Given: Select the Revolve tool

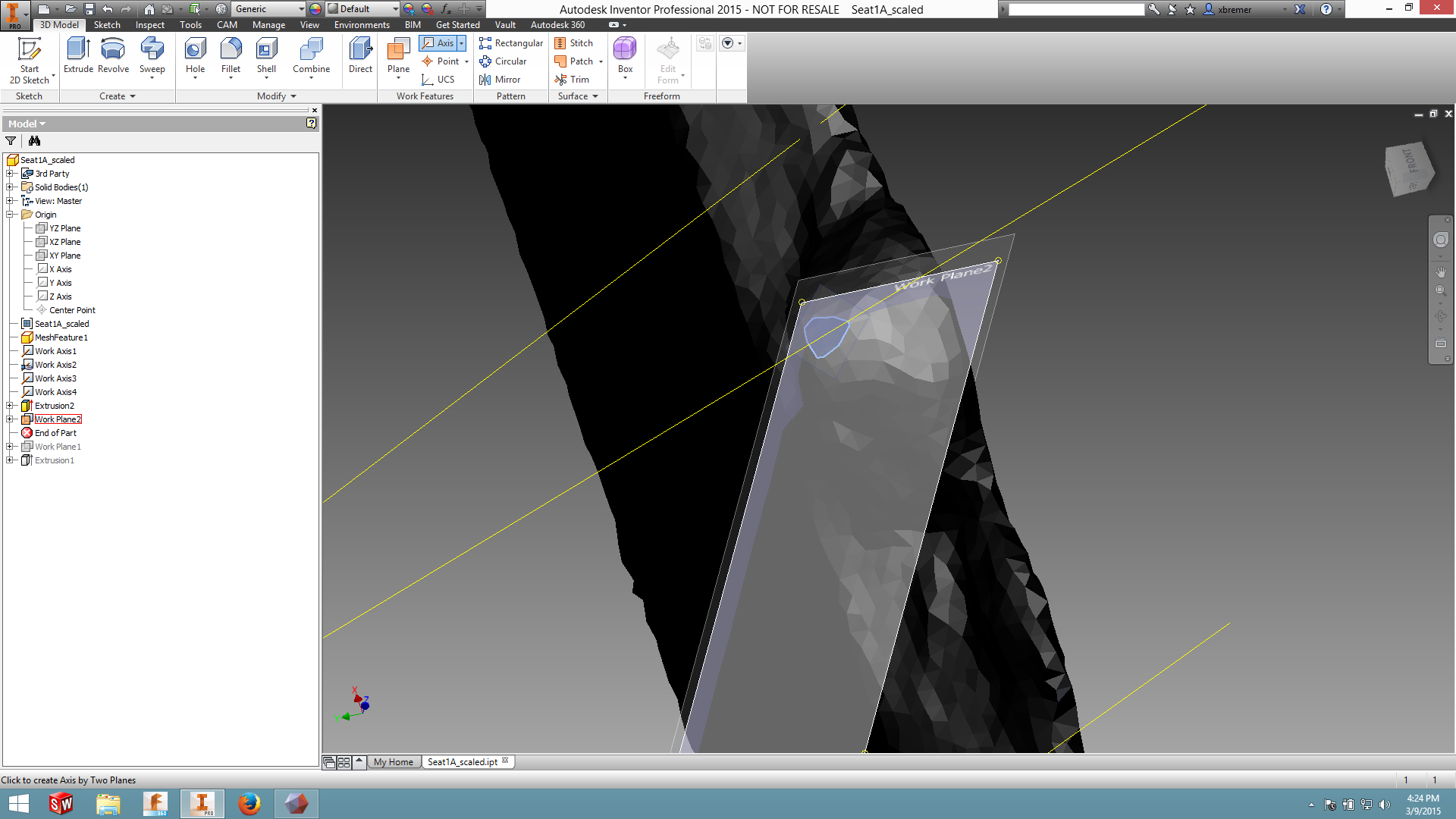Looking at the screenshot, I should [113, 56].
